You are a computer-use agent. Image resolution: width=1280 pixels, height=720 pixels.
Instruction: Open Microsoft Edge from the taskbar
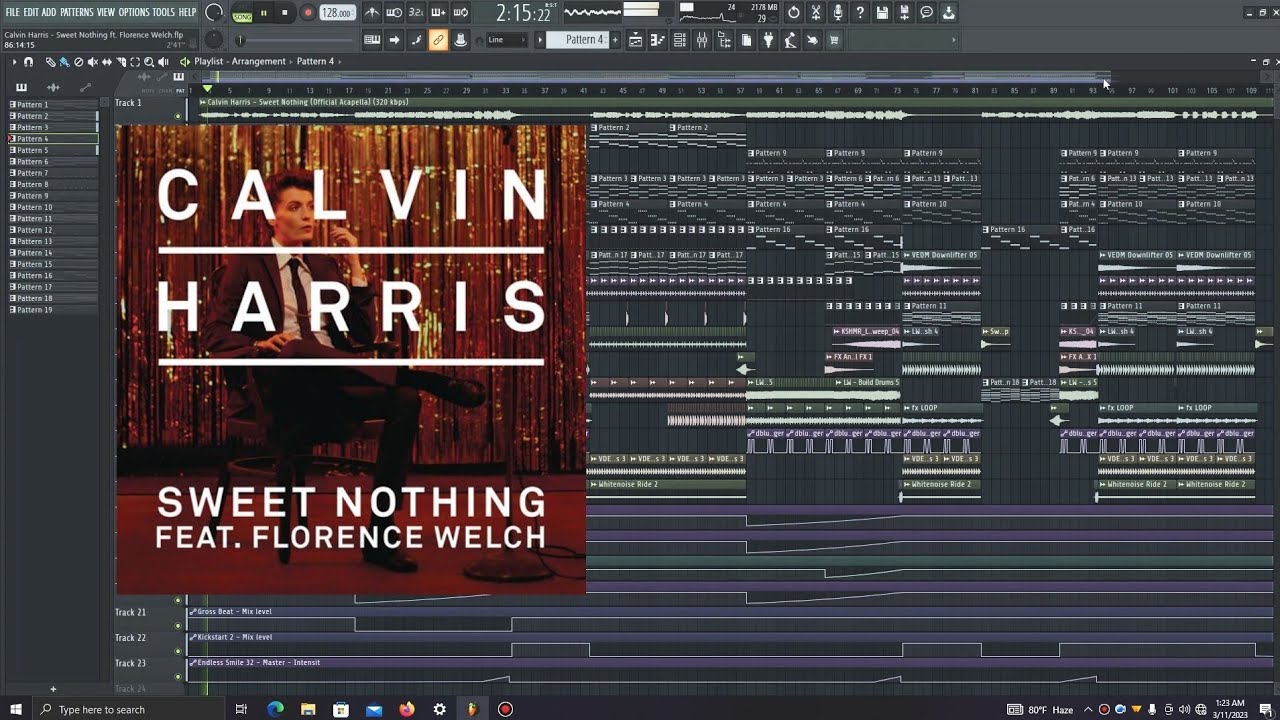pyautogui.click(x=276, y=709)
